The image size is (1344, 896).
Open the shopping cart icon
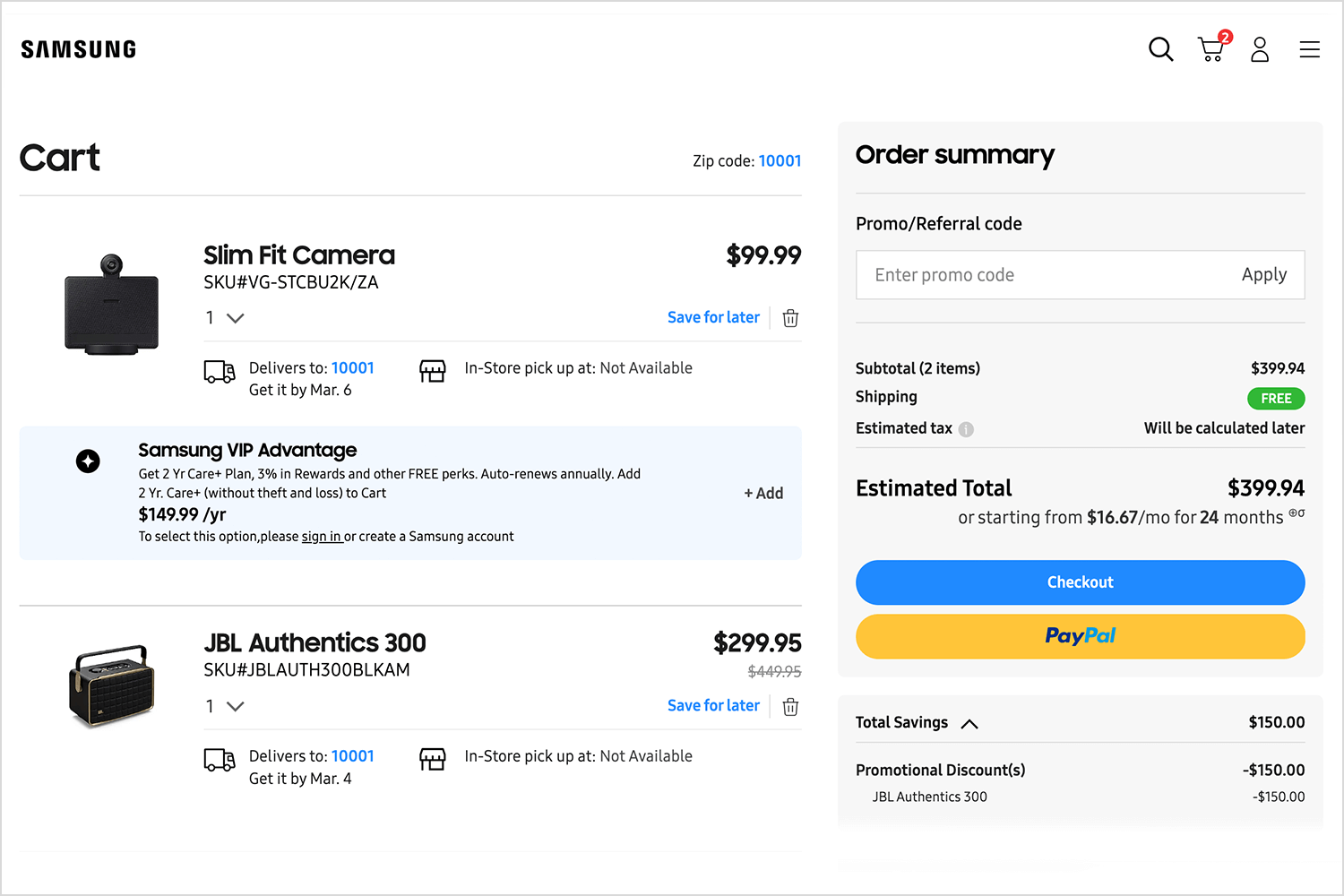point(1213,47)
